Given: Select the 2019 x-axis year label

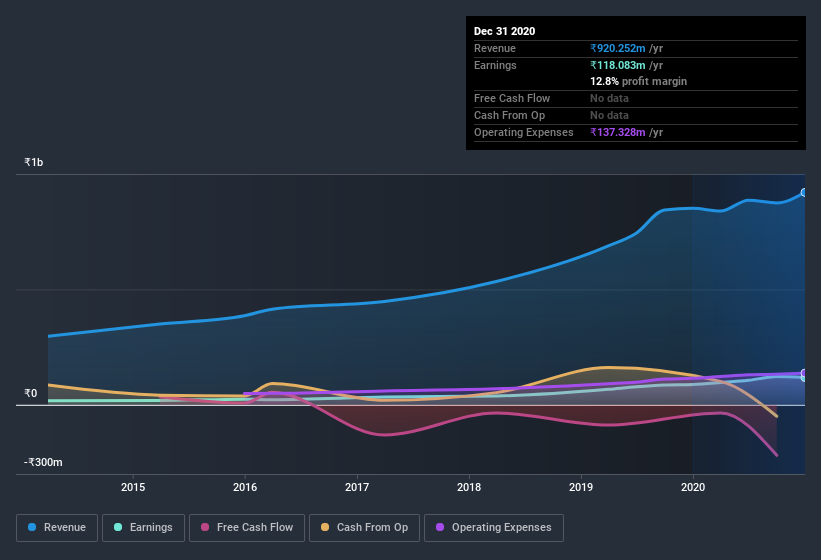Looking at the screenshot, I should 581,487.
